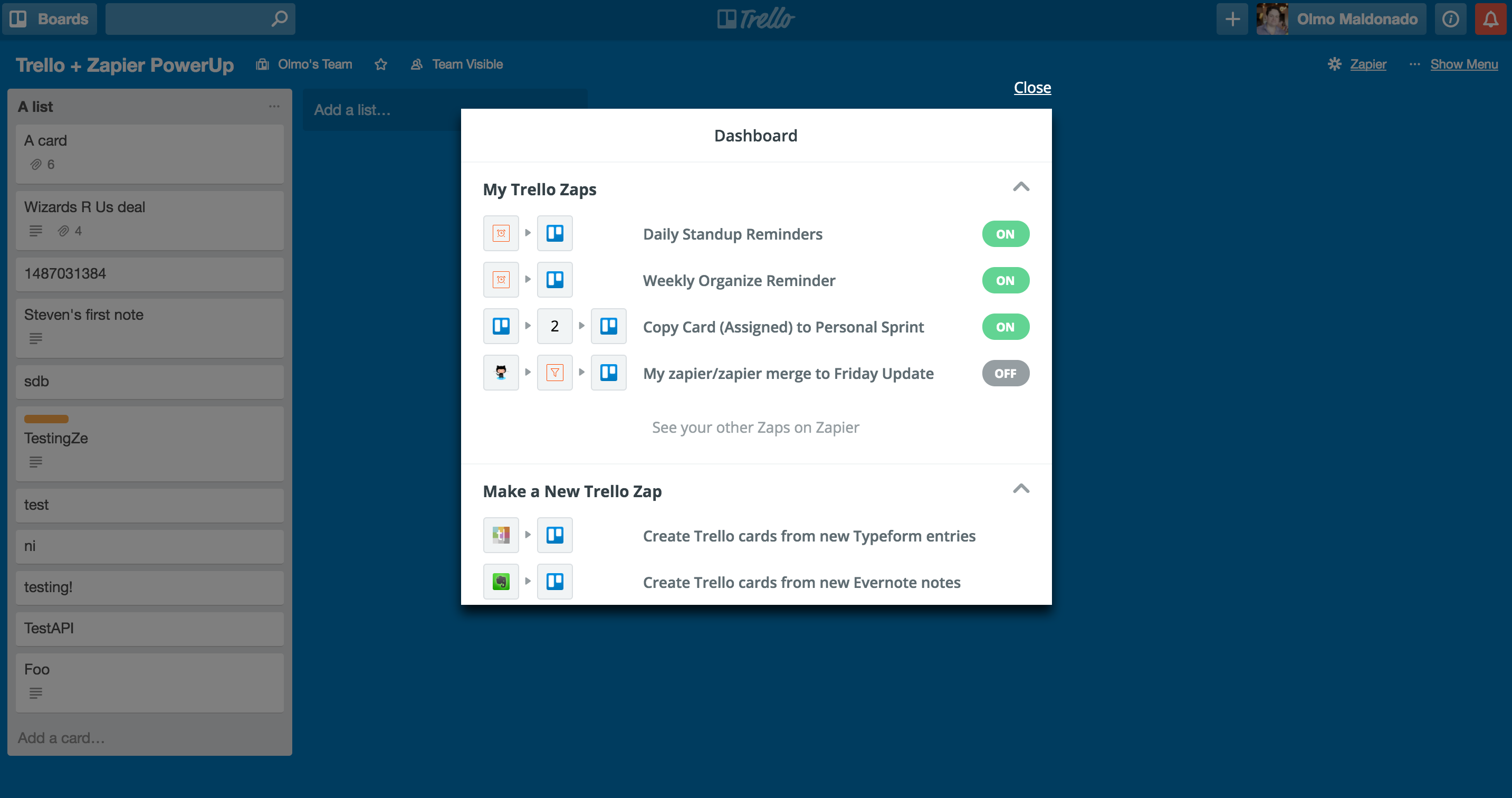The height and width of the screenshot is (798, 1512).
Task: Click the Trello destination icon in Copy Card zap
Action: [x=608, y=327]
